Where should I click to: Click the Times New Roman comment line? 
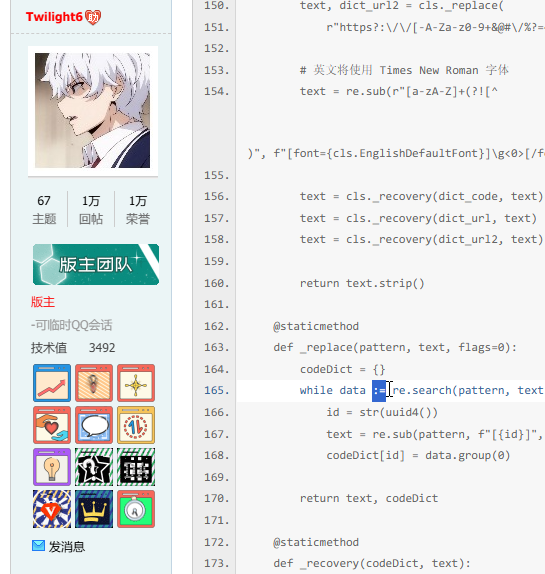click(404, 70)
